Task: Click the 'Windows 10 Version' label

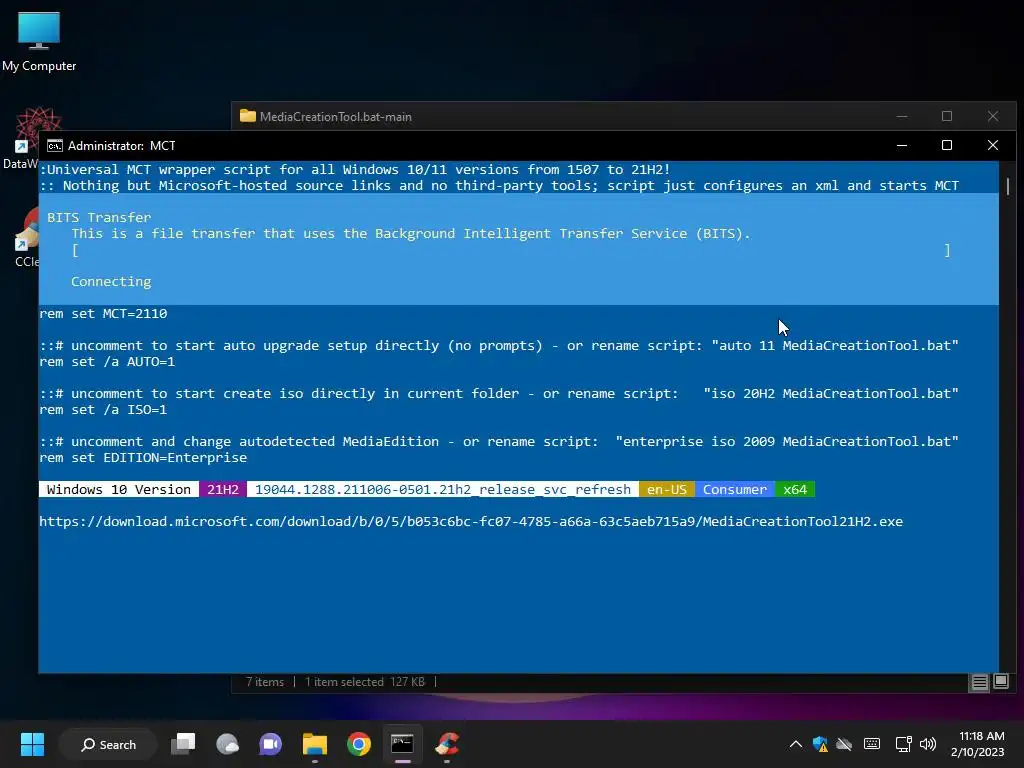Action: 119,489
